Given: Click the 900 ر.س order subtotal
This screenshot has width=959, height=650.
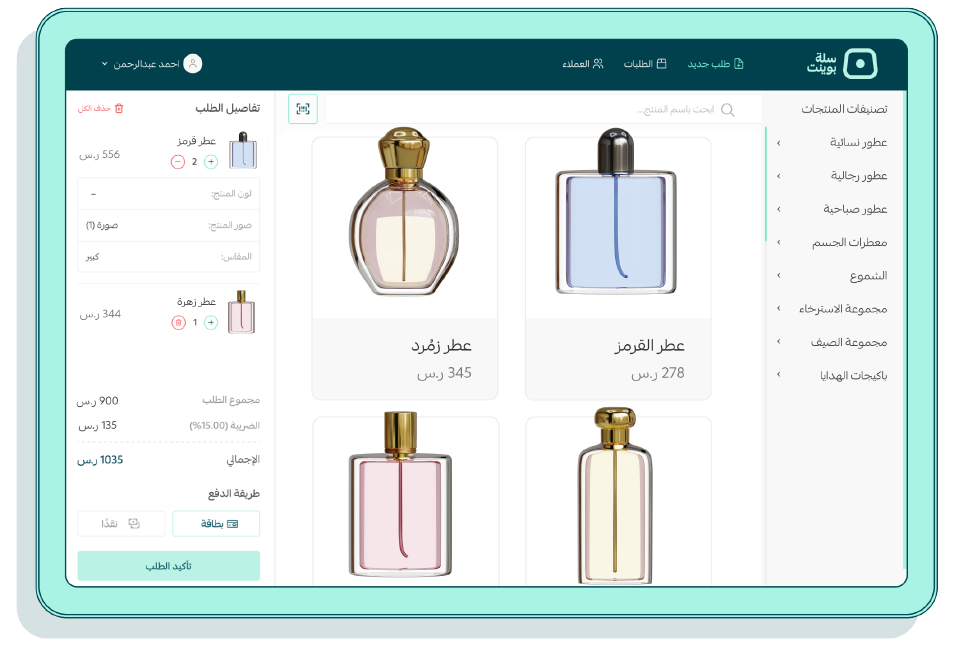Looking at the screenshot, I should click(98, 401).
